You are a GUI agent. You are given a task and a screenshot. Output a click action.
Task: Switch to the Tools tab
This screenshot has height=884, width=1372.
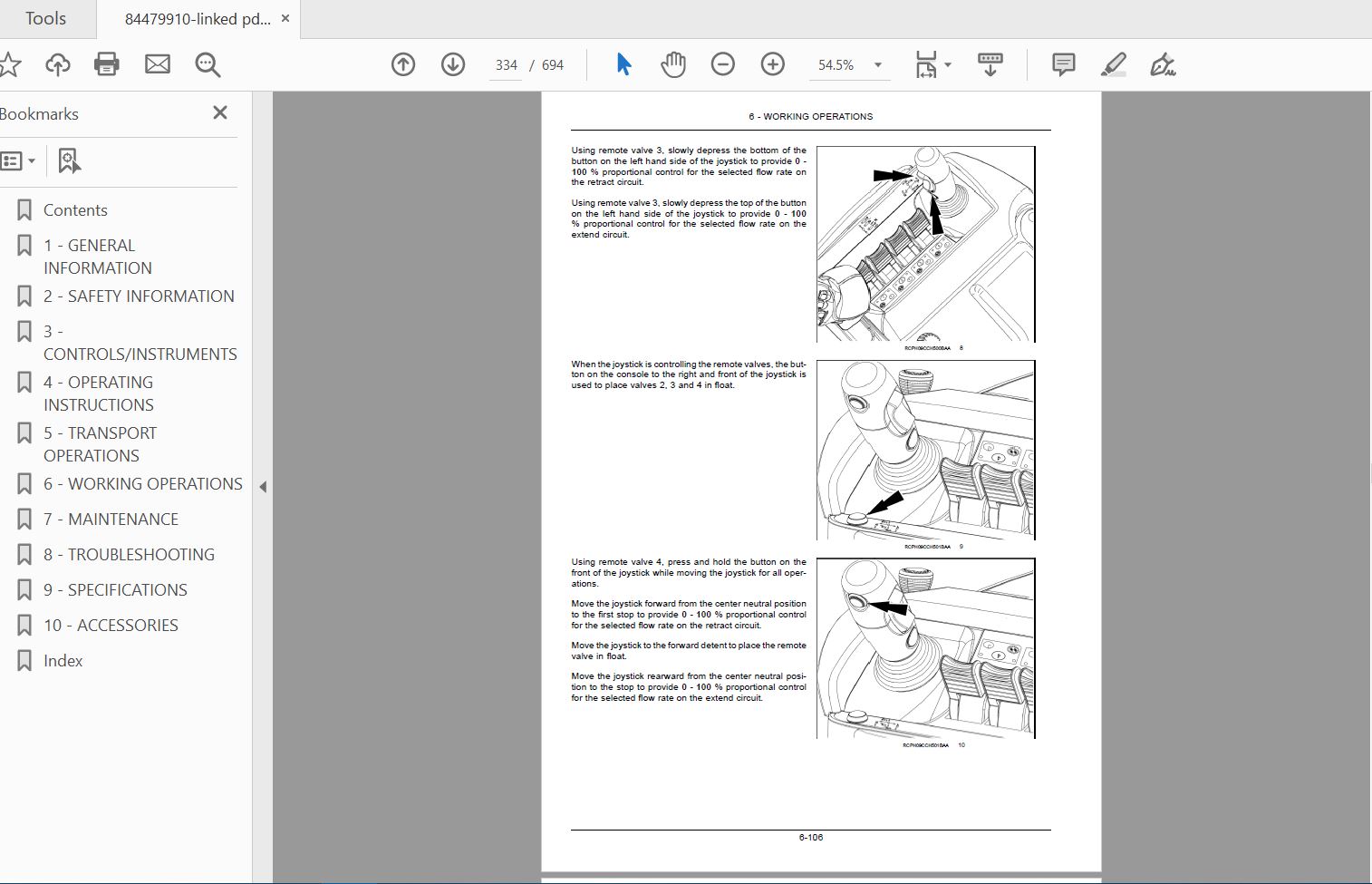coord(45,19)
